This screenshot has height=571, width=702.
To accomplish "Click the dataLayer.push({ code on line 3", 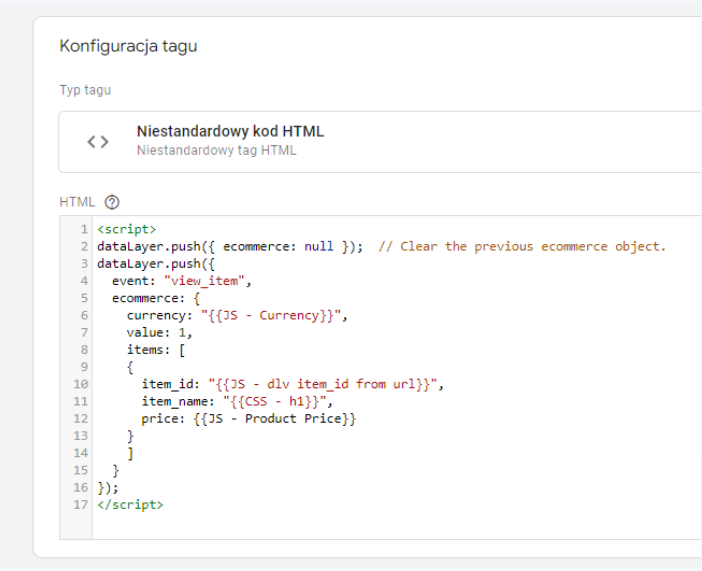I will [156, 264].
